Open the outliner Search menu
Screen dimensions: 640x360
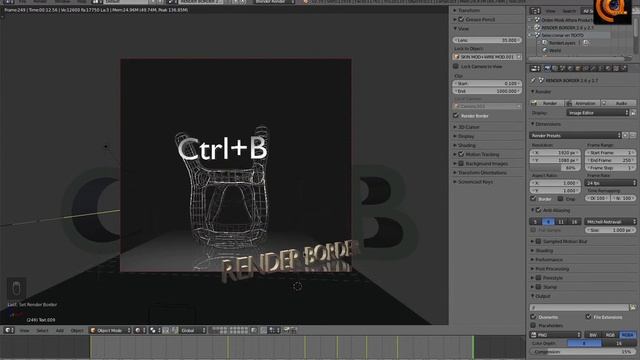point(569,11)
